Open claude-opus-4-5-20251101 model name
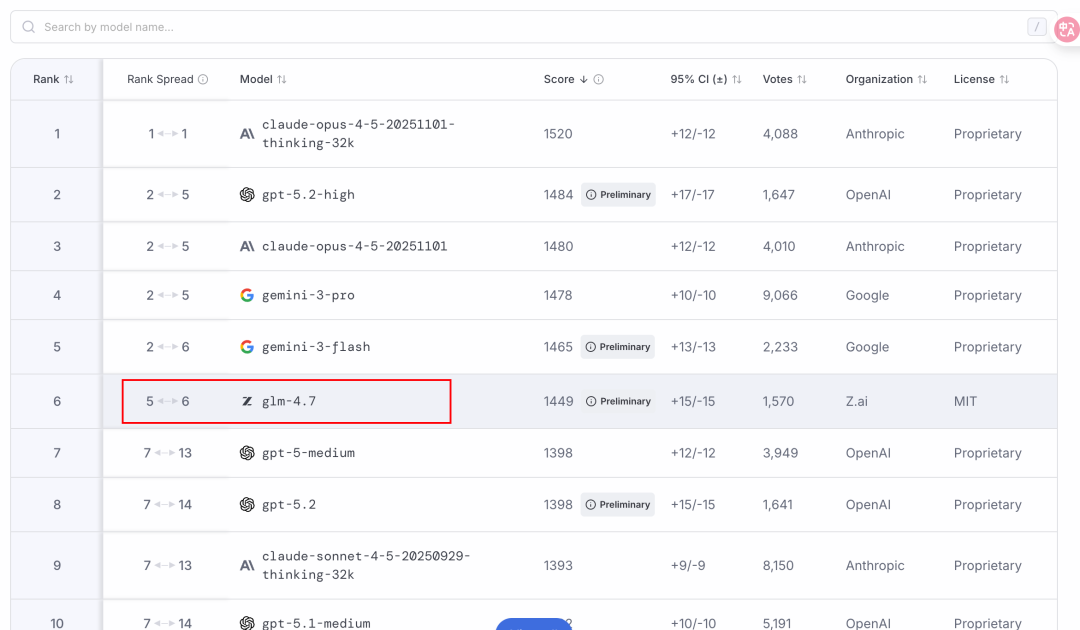 [354, 246]
